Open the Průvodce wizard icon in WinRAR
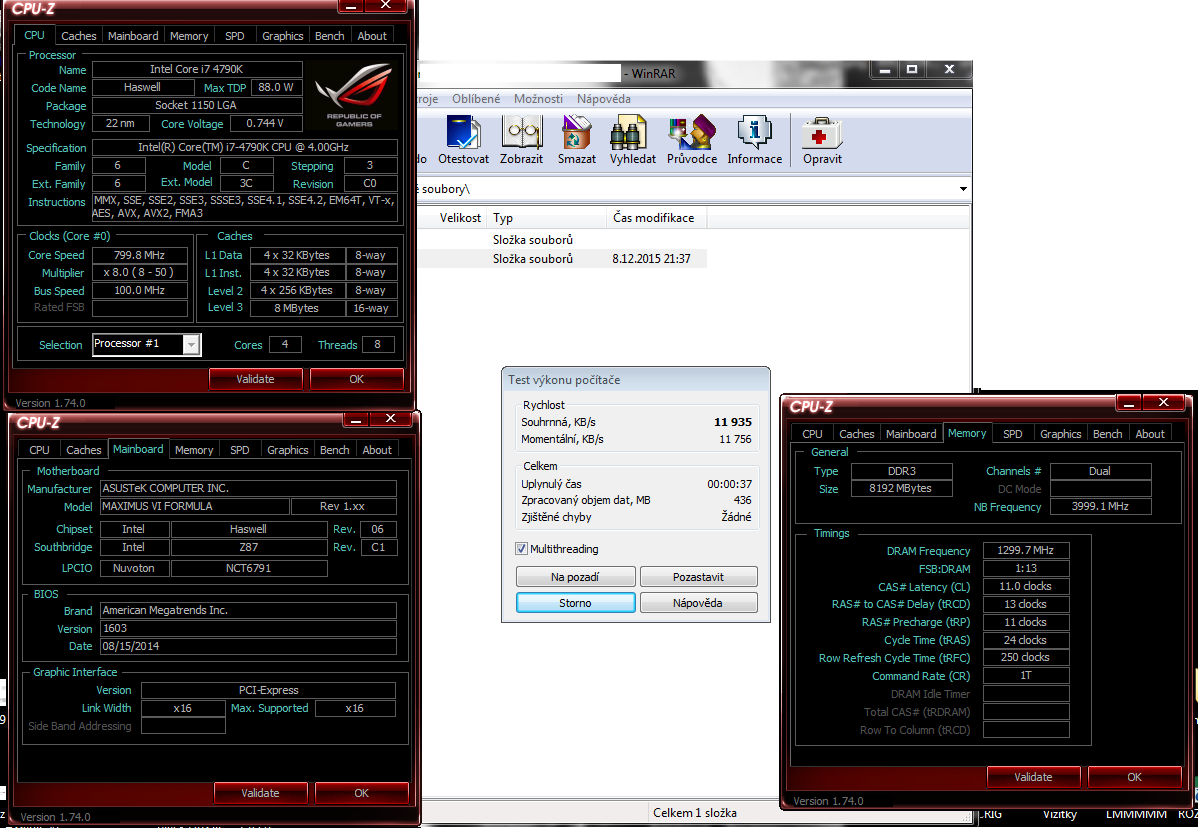The image size is (1198, 828). pyautogui.click(x=692, y=140)
